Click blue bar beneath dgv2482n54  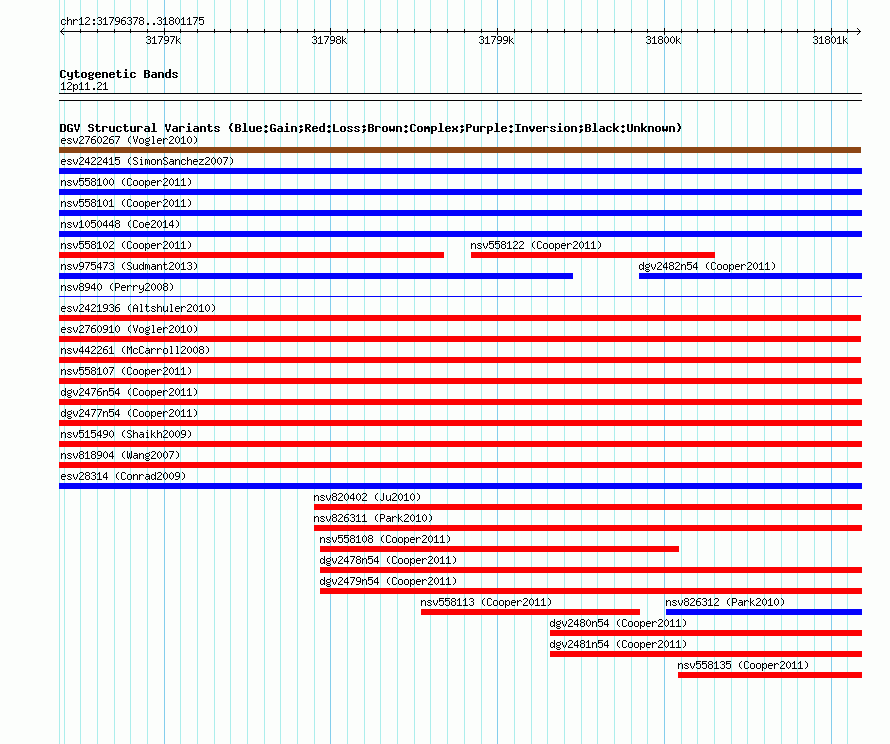(x=750, y=276)
